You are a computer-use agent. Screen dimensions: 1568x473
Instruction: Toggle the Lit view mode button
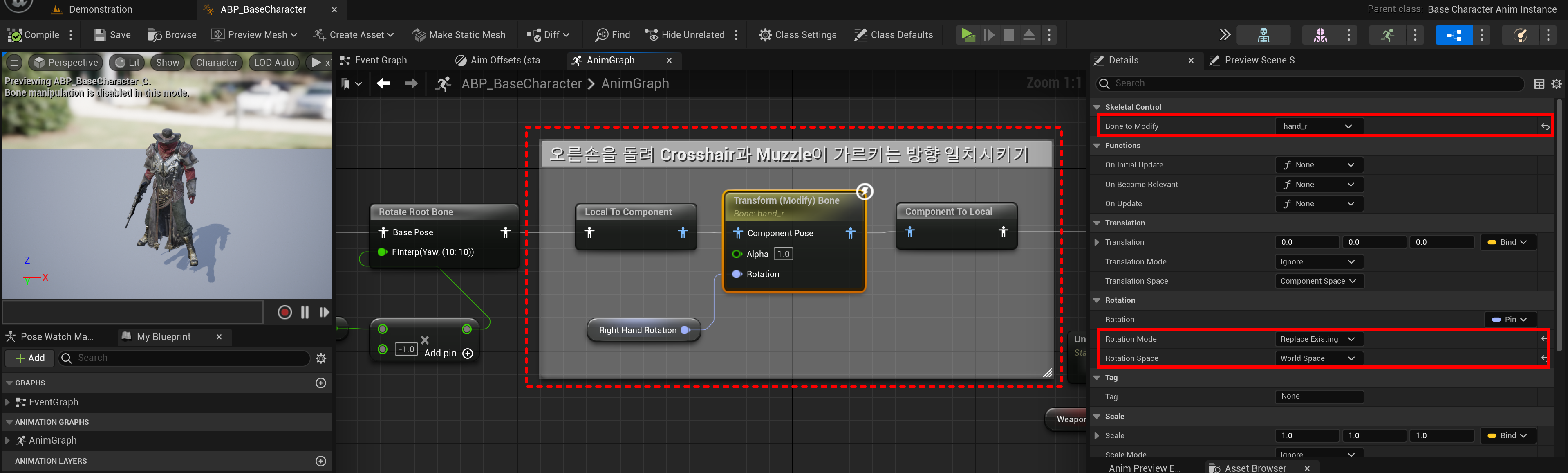128,62
